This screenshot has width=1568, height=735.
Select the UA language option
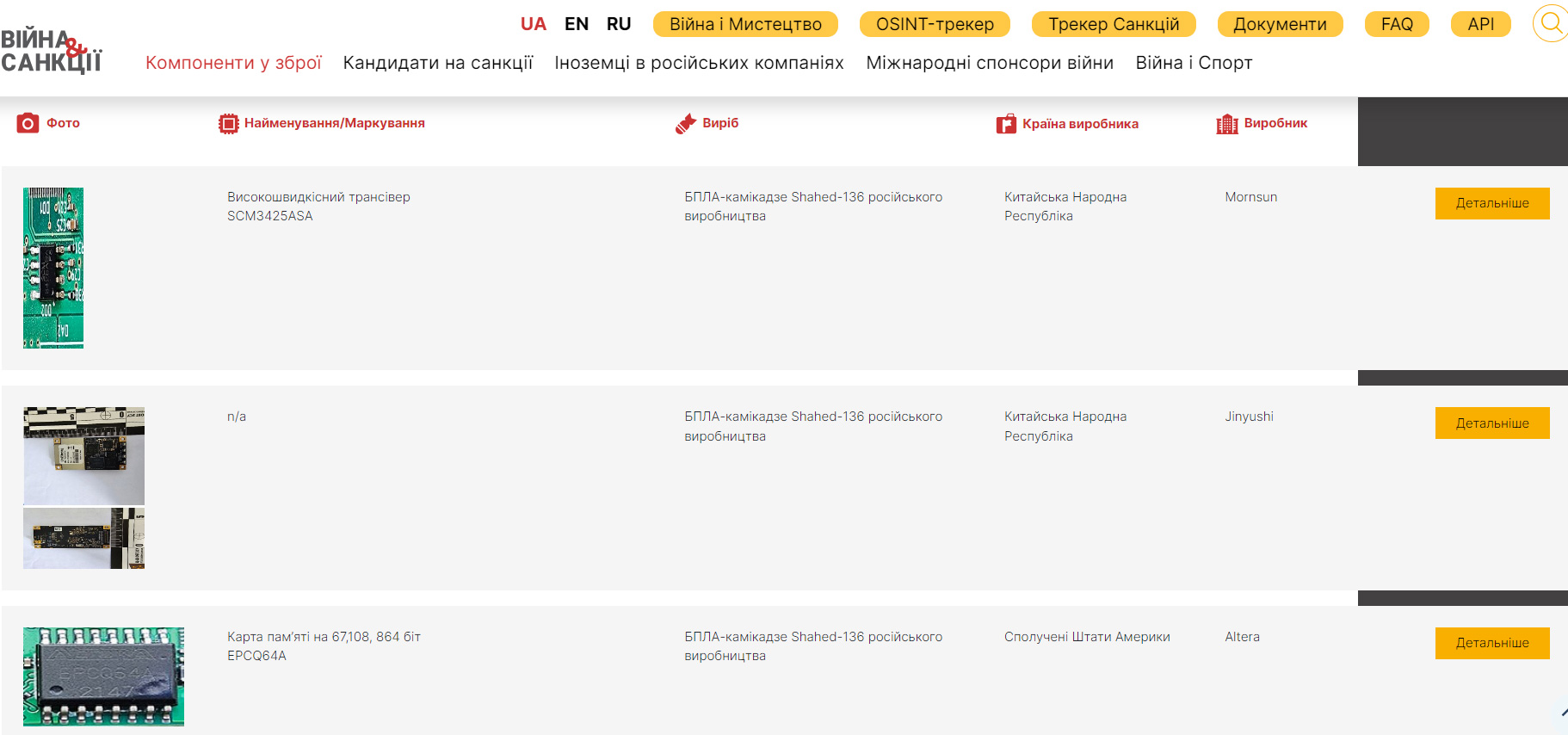[533, 24]
